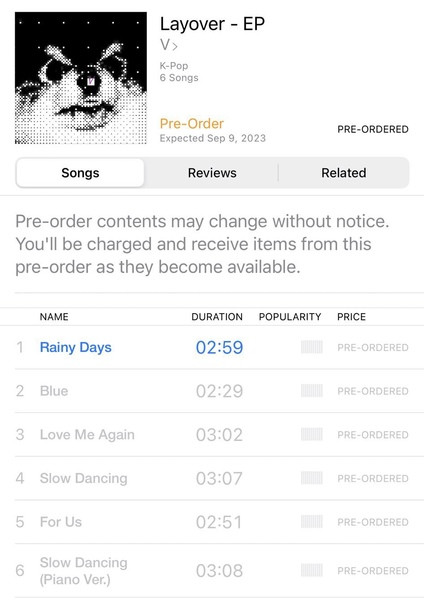
Task: Click the Blue popularity bar
Action: tap(312, 391)
